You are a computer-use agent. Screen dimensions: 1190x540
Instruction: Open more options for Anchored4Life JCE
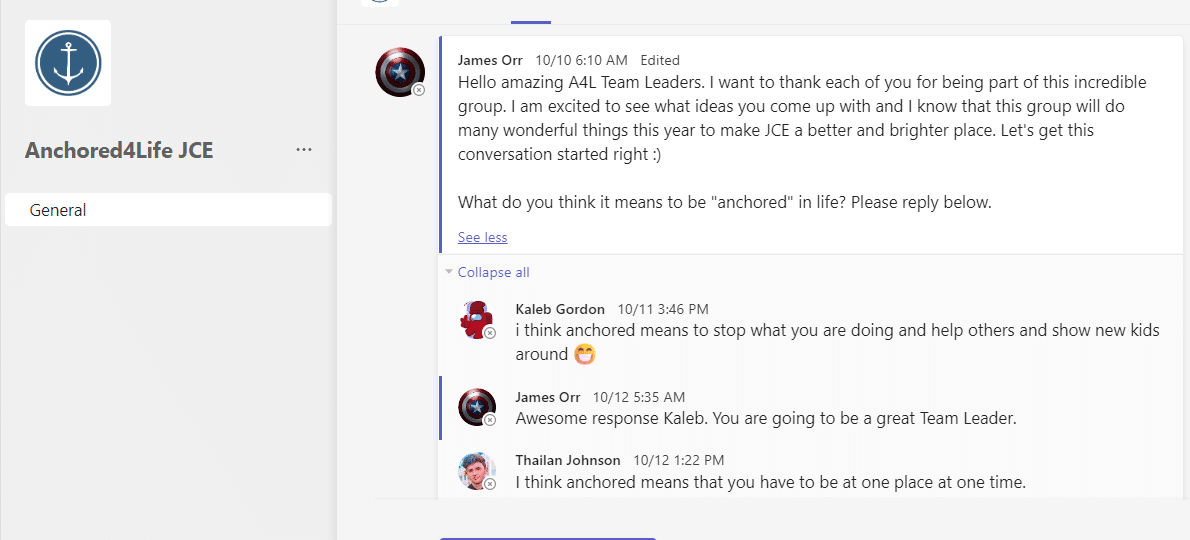click(x=304, y=150)
